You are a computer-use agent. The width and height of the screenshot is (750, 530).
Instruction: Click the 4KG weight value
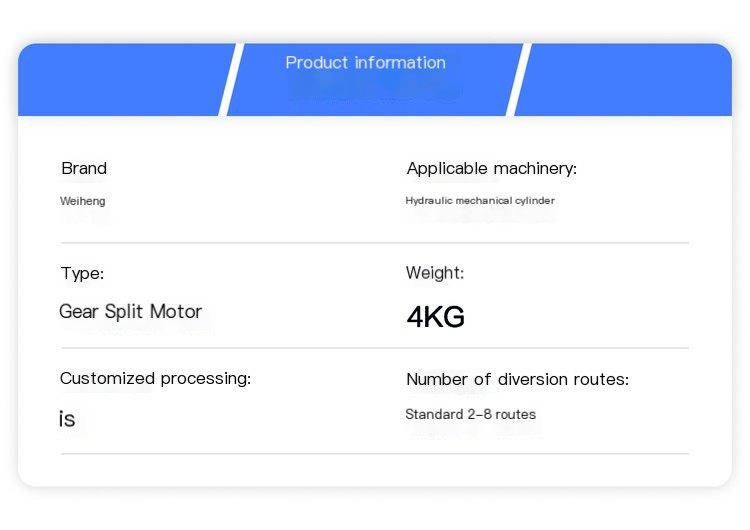click(x=436, y=317)
